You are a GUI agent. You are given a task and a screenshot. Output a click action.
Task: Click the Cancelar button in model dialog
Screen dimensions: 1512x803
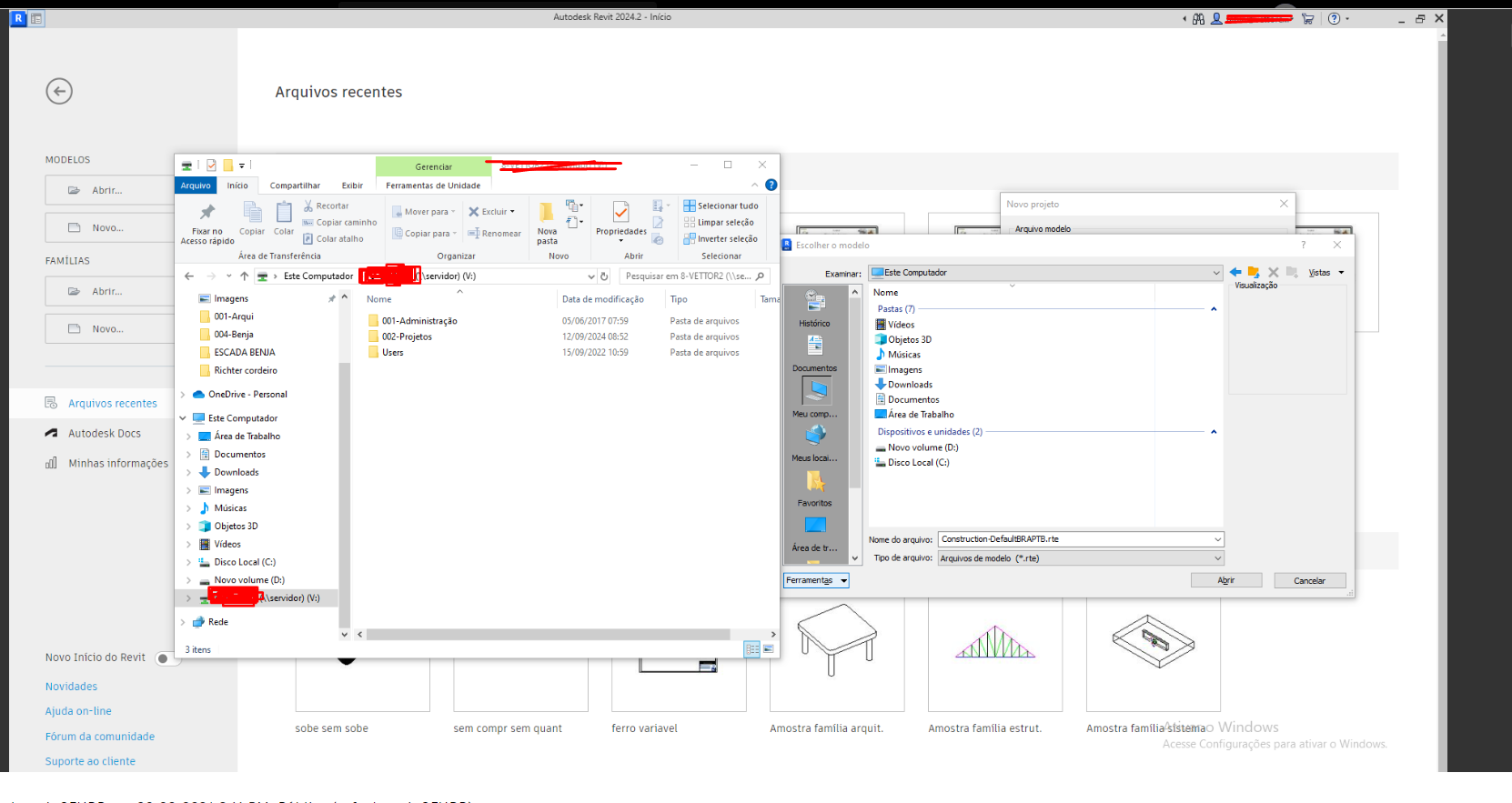[x=1309, y=580]
